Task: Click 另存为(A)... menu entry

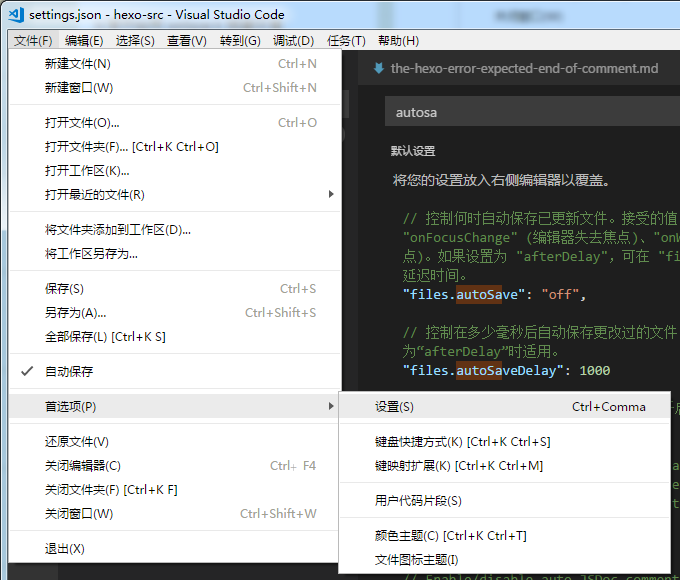Action: click(175, 313)
